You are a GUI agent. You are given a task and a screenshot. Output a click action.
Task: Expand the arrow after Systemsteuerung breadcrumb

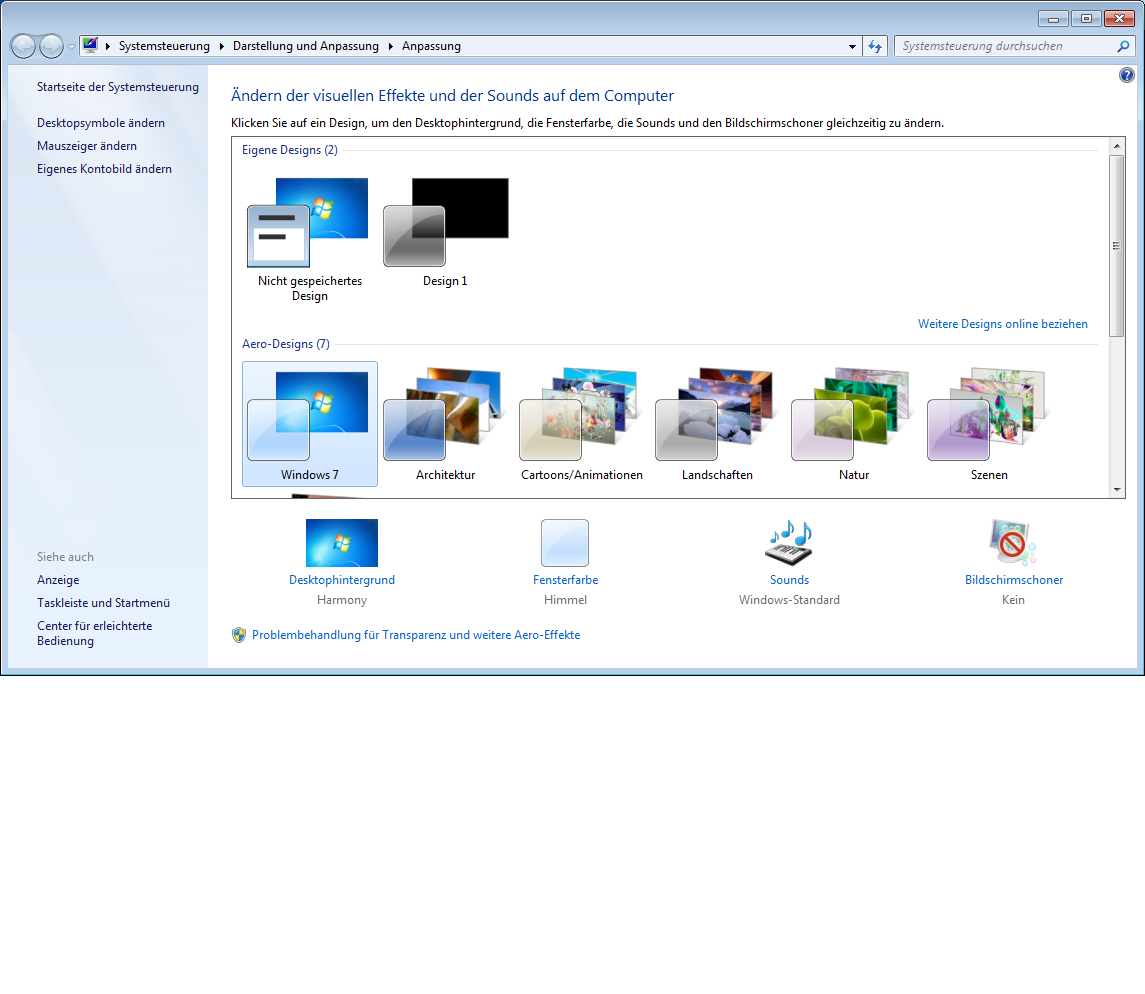tap(221, 46)
